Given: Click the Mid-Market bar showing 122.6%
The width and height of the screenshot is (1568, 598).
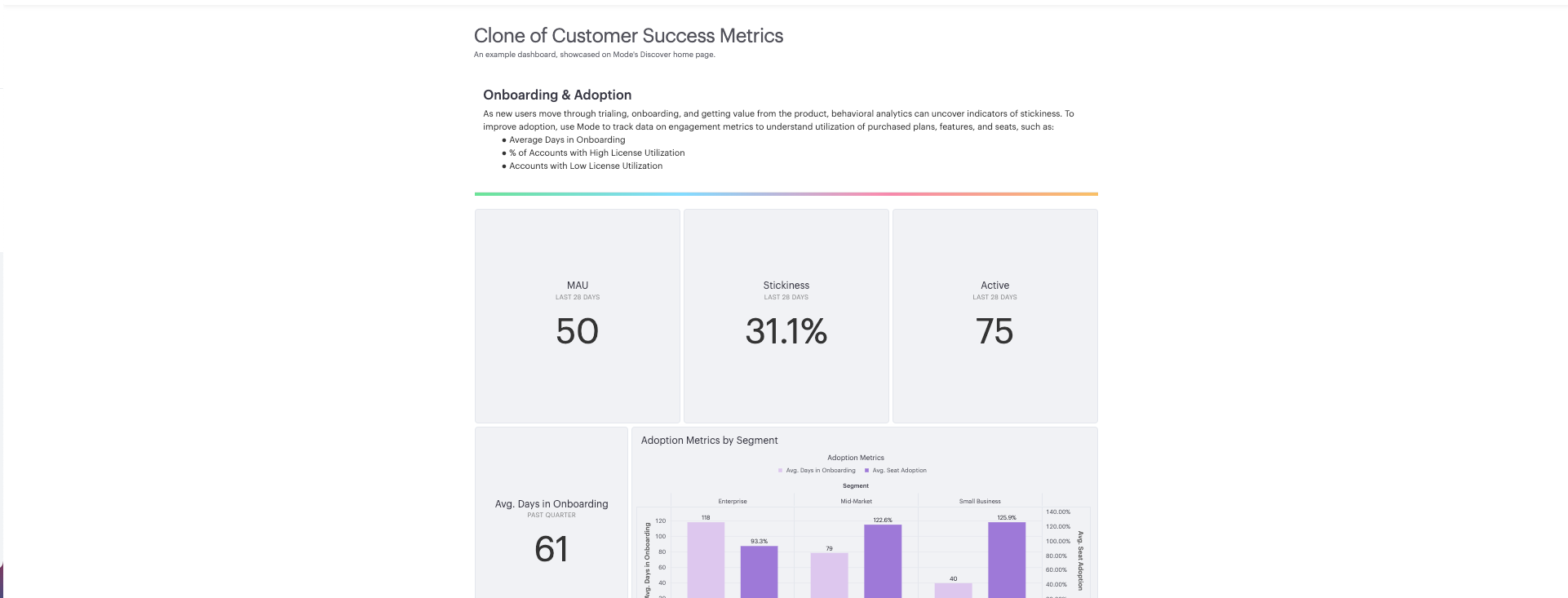Looking at the screenshot, I should tap(883, 563).
